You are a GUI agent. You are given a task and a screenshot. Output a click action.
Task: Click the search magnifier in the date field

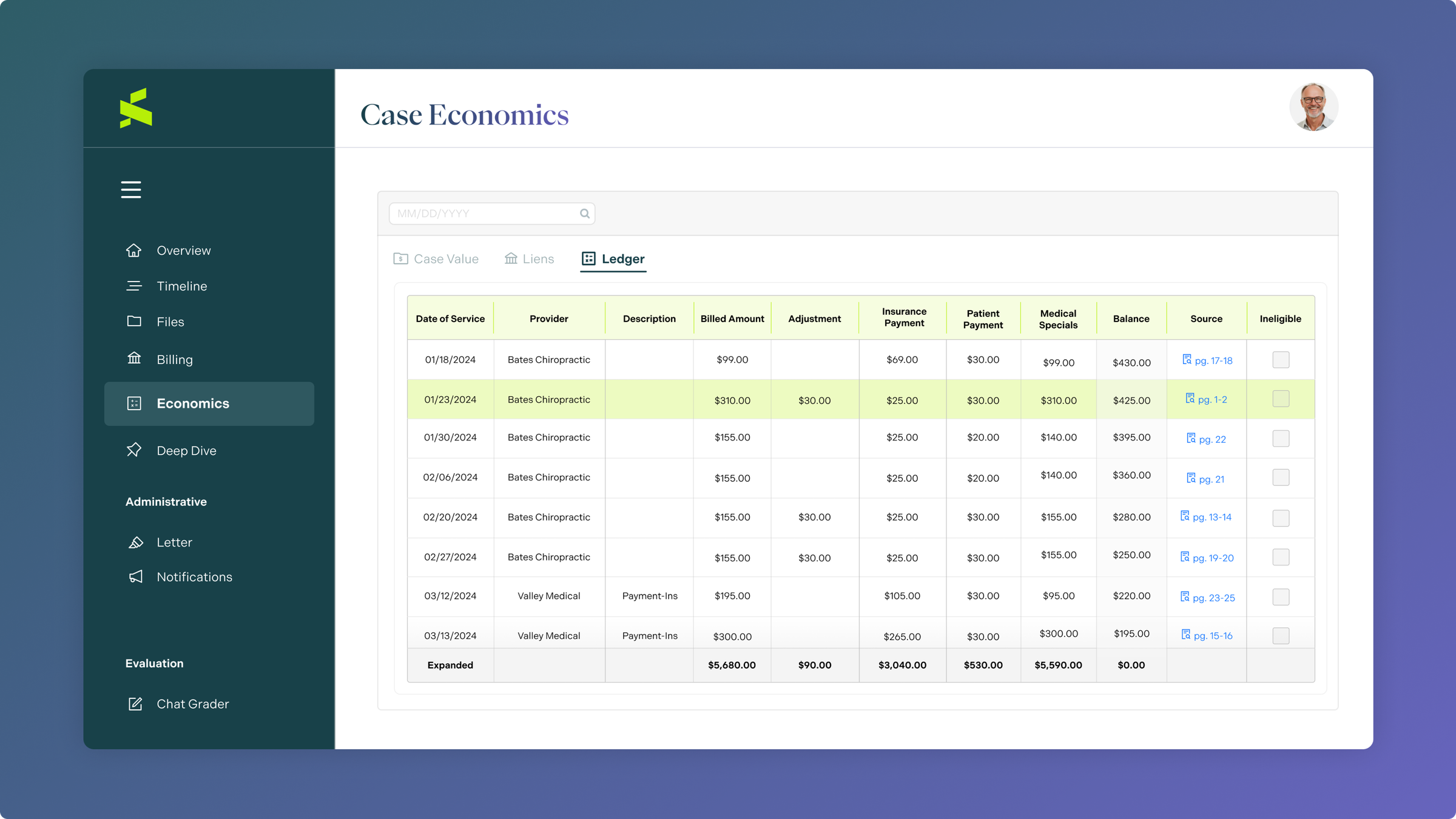pos(584,213)
